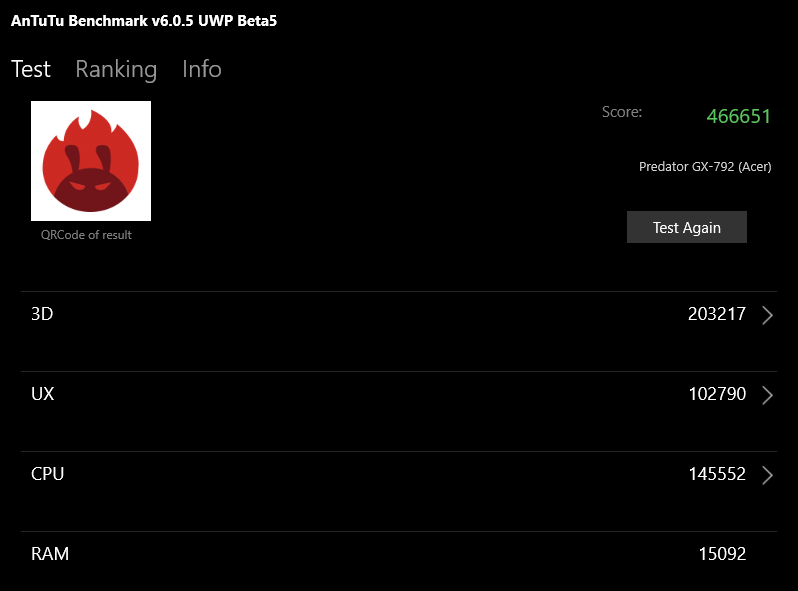Screen dimensions: 798x591
Task: Switch to the Ranking tab
Action: pyautogui.click(x=116, y=69)
